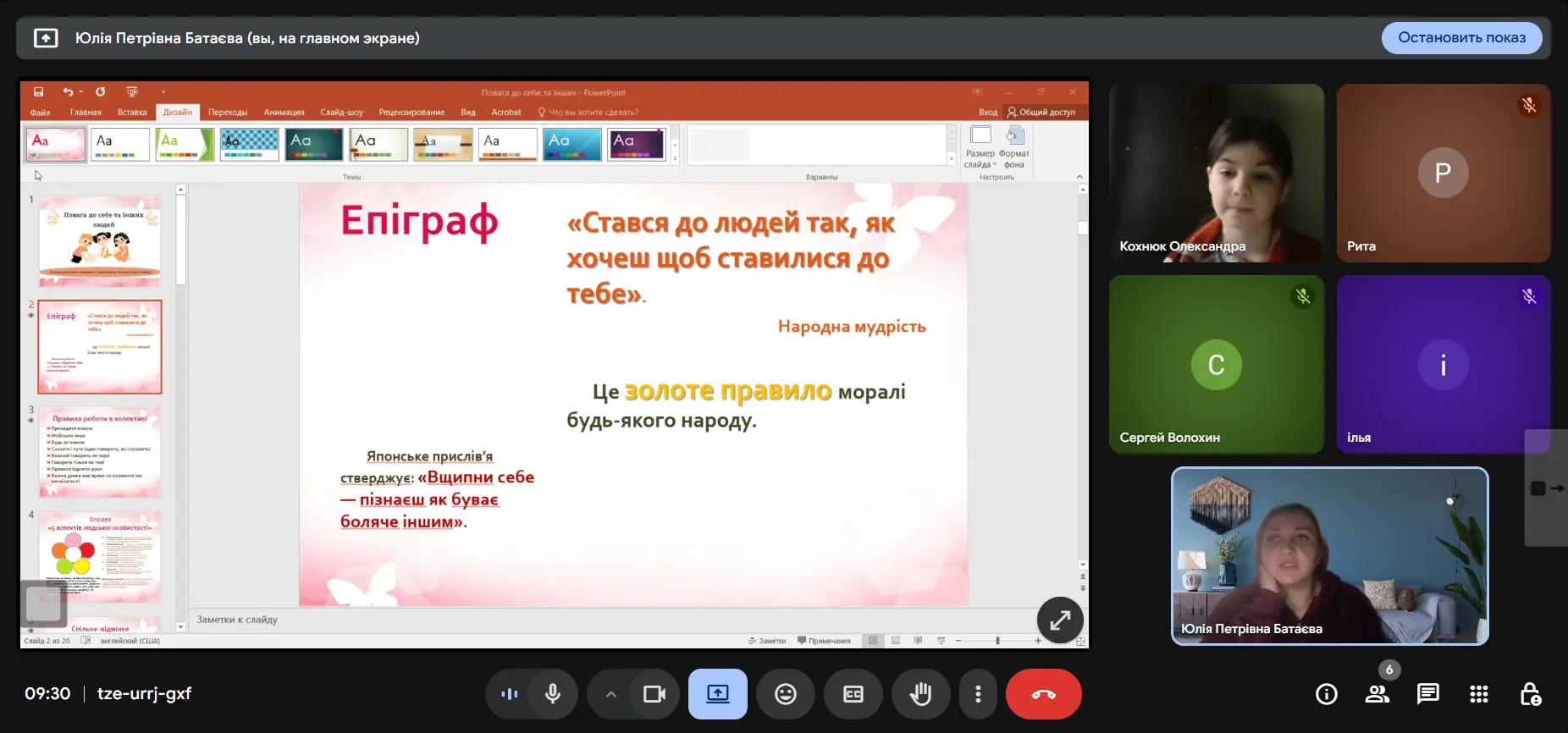Turn off the camera

(x=654, y=694)
